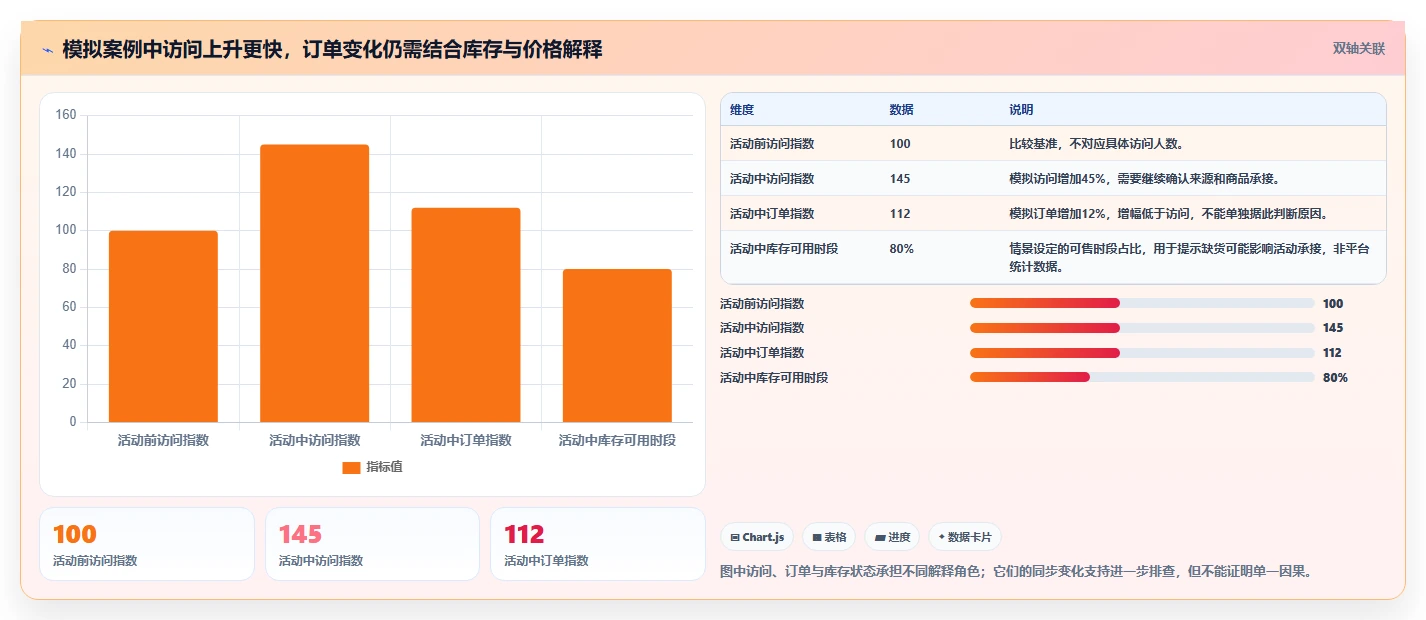Viewport: 1426px width, 620px height.
Task: Click the 表格 chip icon
Action: point(817,538)
